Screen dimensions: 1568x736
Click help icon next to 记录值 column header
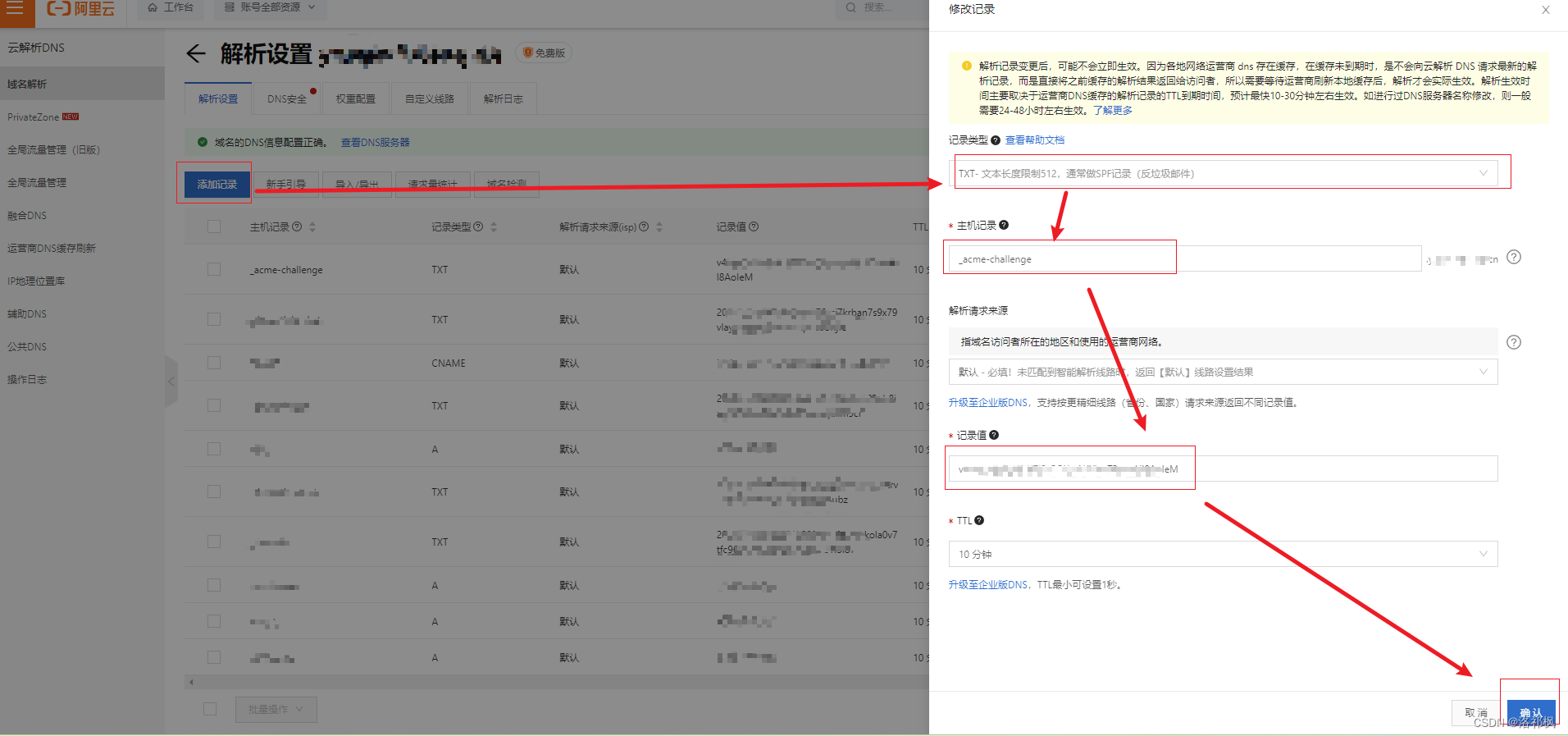tap(754, 226)
